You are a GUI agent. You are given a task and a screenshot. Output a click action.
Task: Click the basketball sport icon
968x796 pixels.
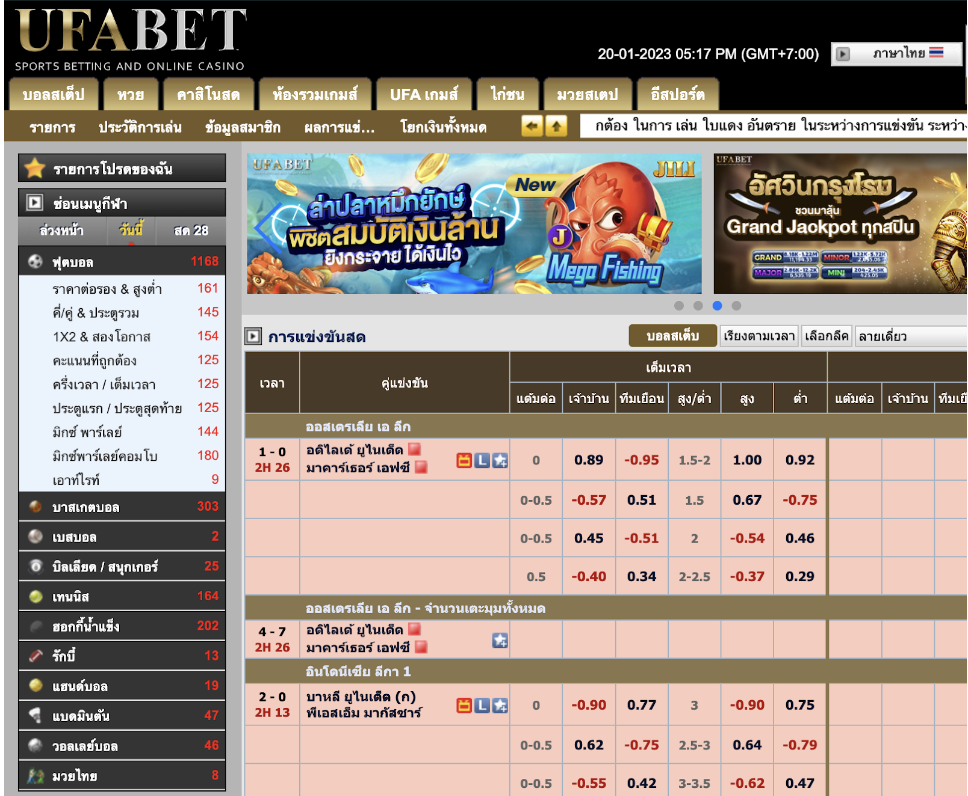pos(35,506)
